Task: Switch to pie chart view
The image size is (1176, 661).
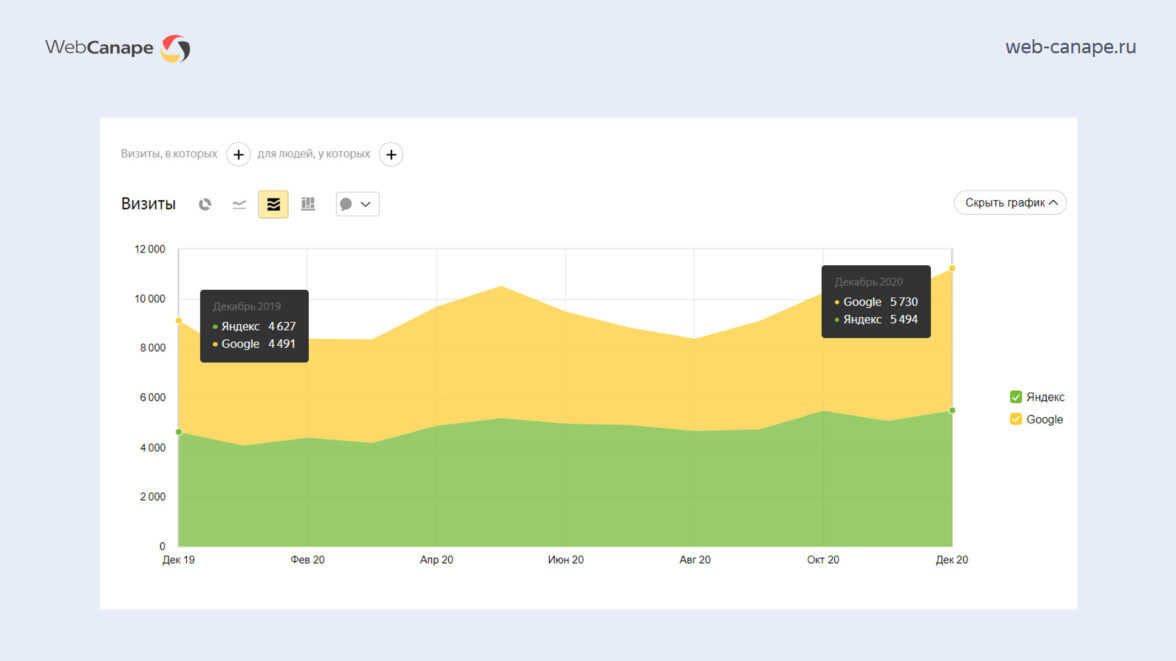Action: click(205, 204)
